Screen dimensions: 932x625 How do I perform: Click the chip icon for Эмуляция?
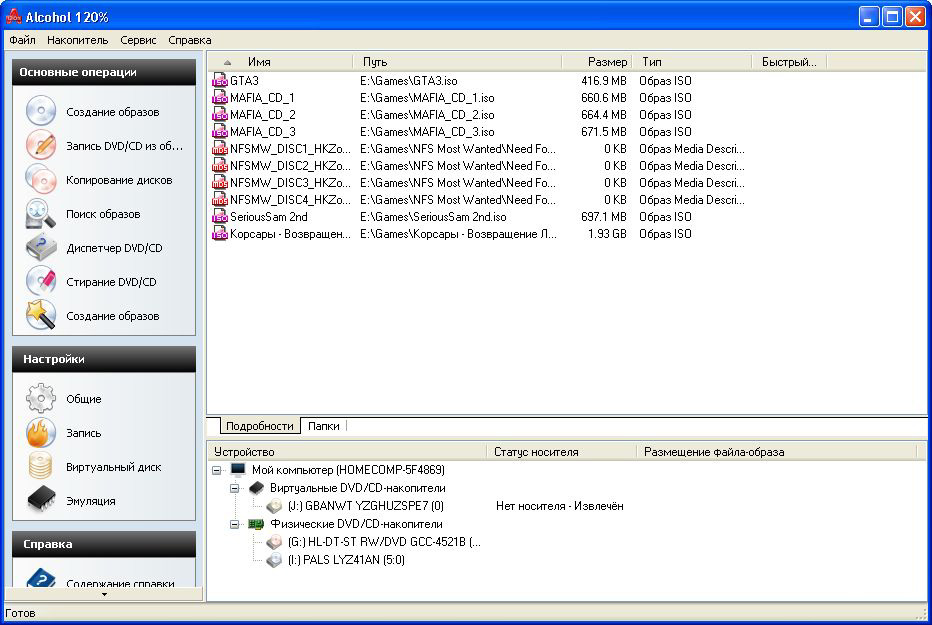[40, 500]
